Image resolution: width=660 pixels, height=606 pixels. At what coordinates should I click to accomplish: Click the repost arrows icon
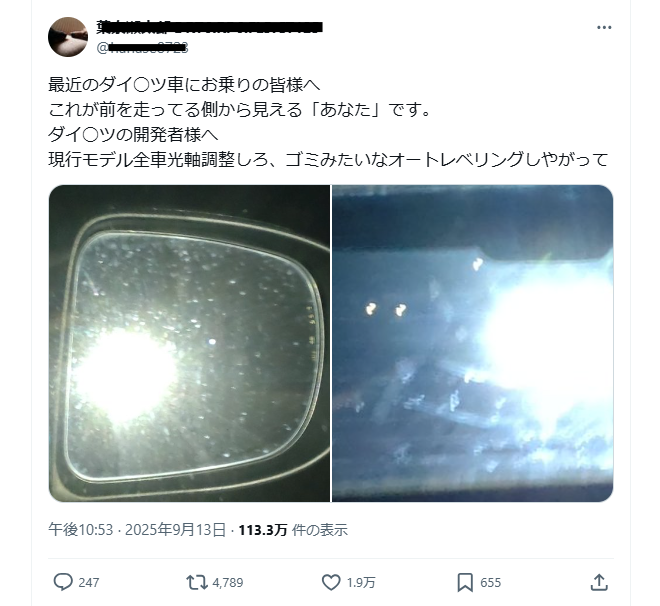[x=197, y=582]
